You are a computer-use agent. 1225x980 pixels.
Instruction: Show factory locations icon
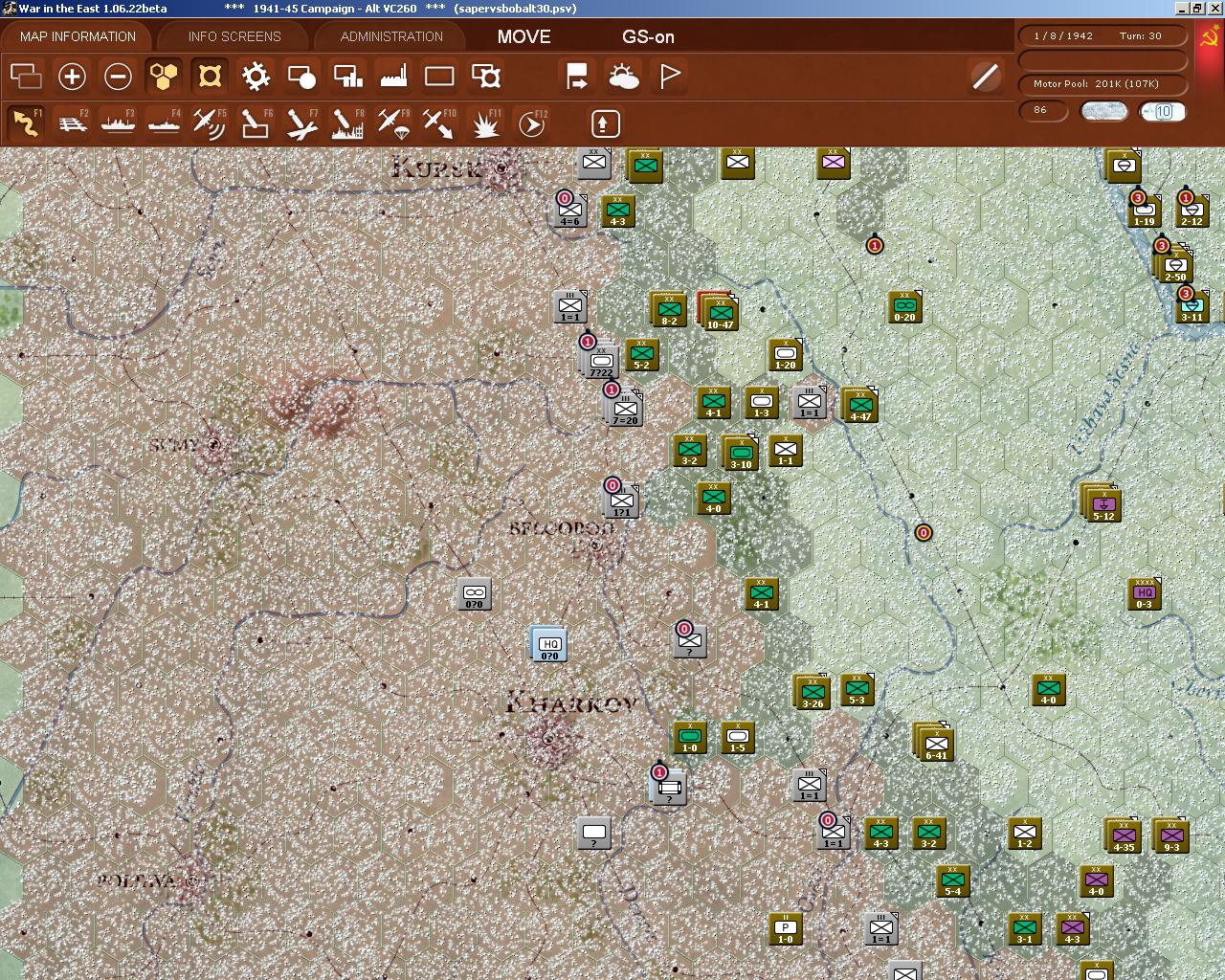tap(393, 76)
